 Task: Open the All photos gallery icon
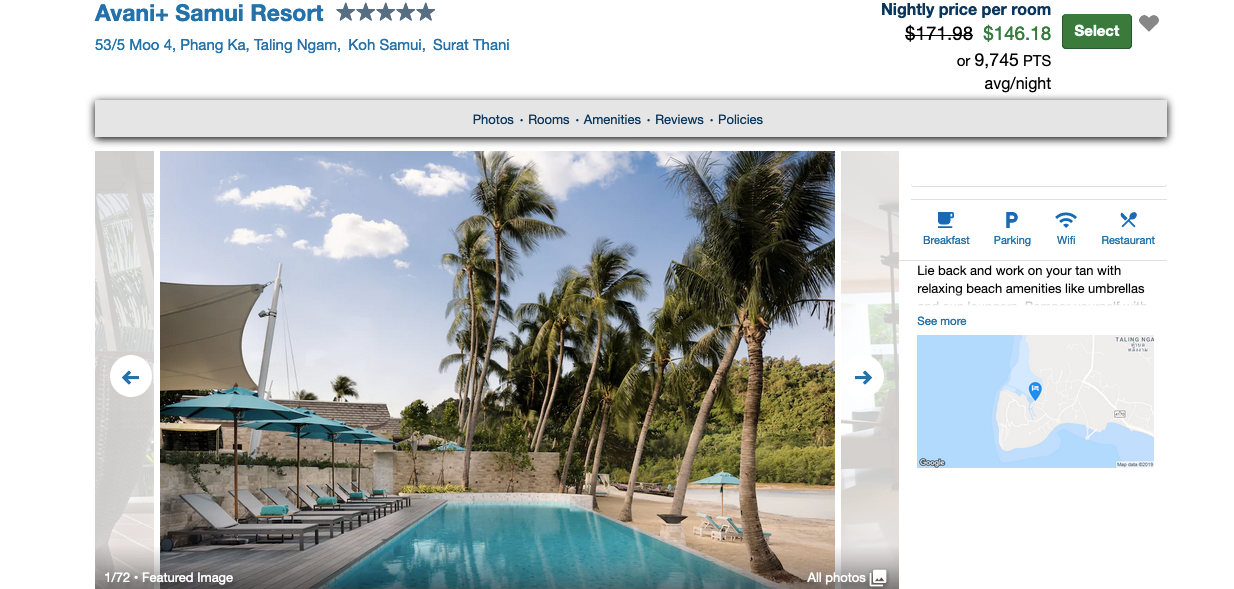click(879, 577)
